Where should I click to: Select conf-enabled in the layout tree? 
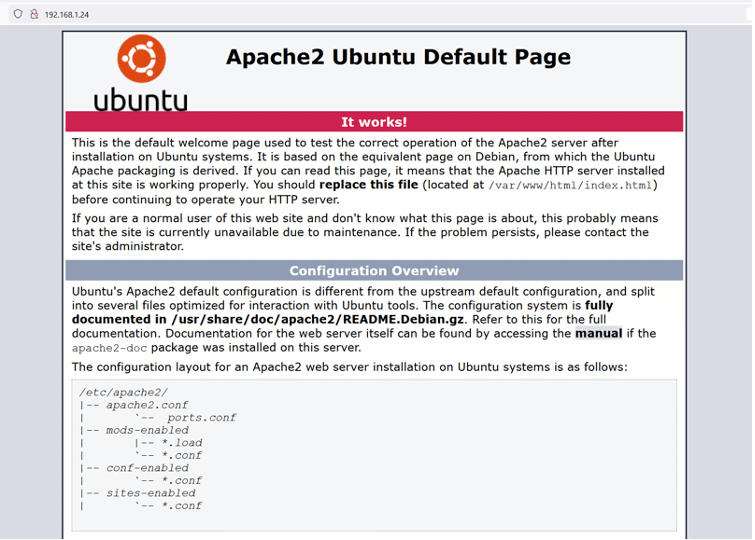click(147, 468)
